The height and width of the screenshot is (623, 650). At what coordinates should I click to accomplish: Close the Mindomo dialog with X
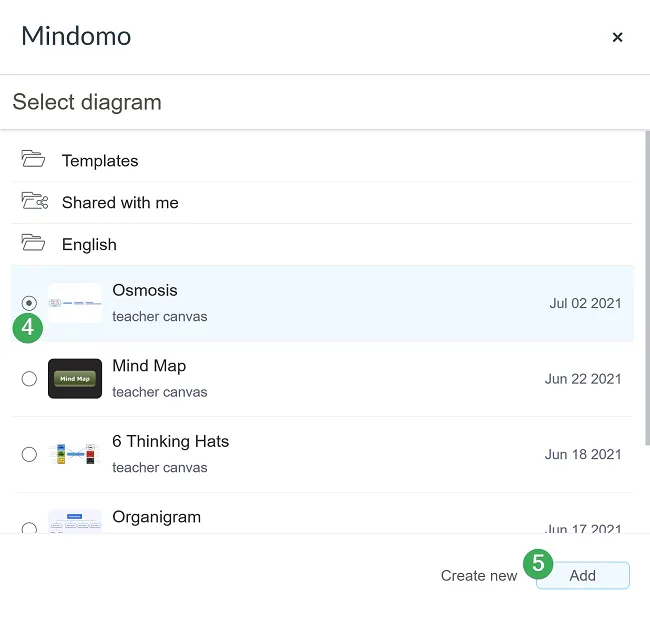click(x=617, y=37)
